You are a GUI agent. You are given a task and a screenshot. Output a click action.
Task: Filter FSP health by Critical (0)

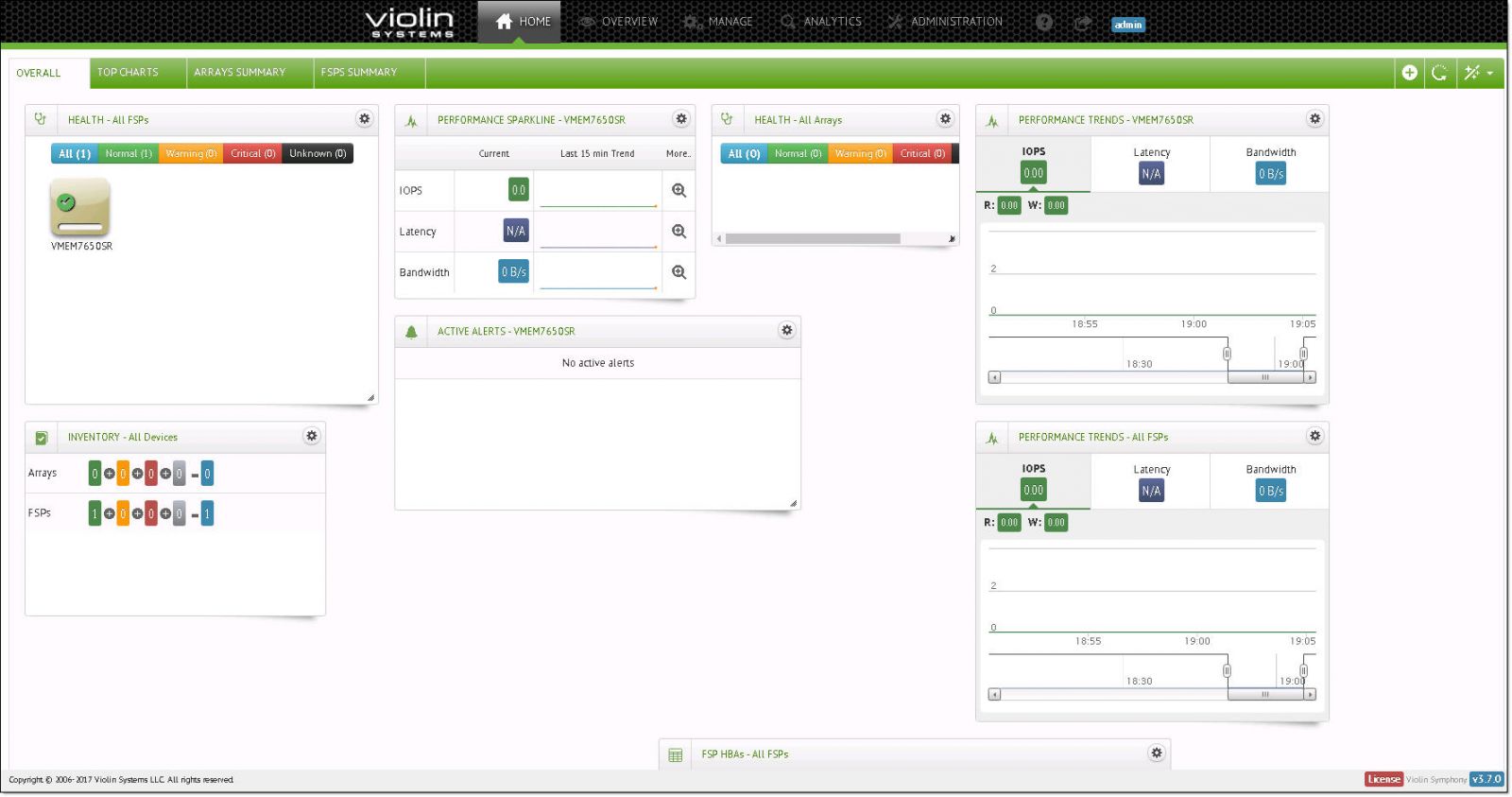click(x=252, y=153)
